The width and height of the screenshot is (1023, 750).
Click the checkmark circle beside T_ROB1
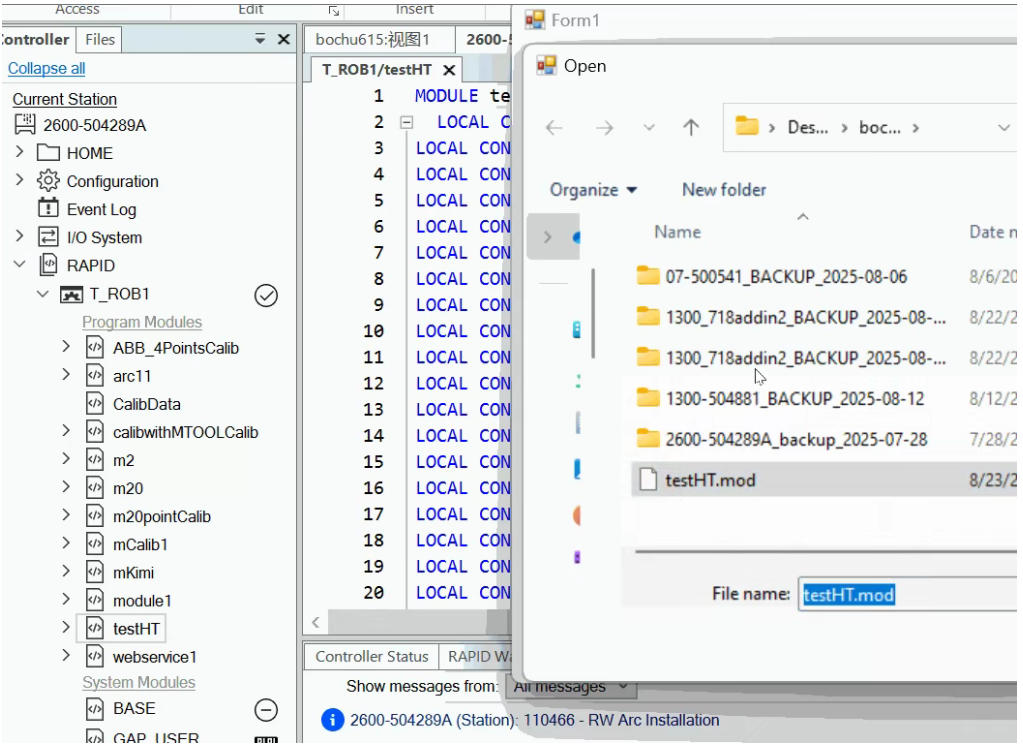(x=266, y=295)
